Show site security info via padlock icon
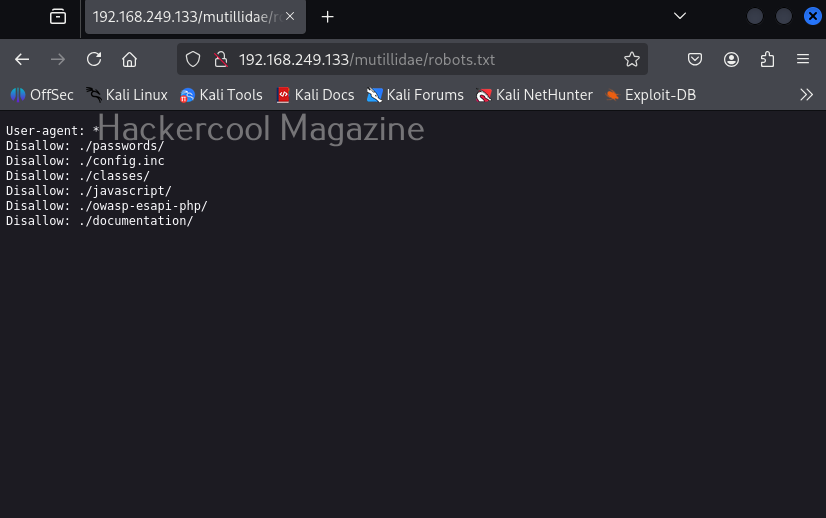The height and width of the screenshot is (518, 826). point(221,60)
